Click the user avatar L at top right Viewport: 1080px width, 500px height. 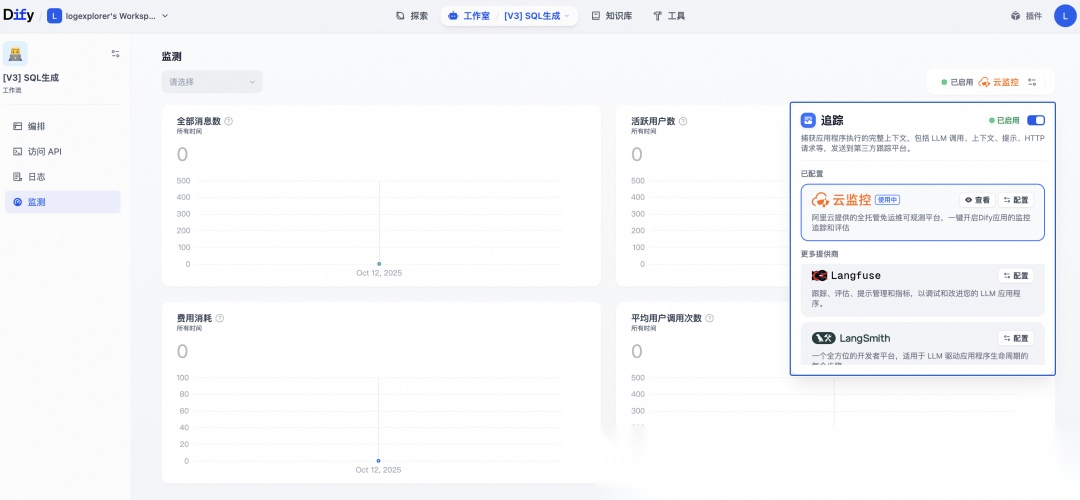[x=1065, y=16]
